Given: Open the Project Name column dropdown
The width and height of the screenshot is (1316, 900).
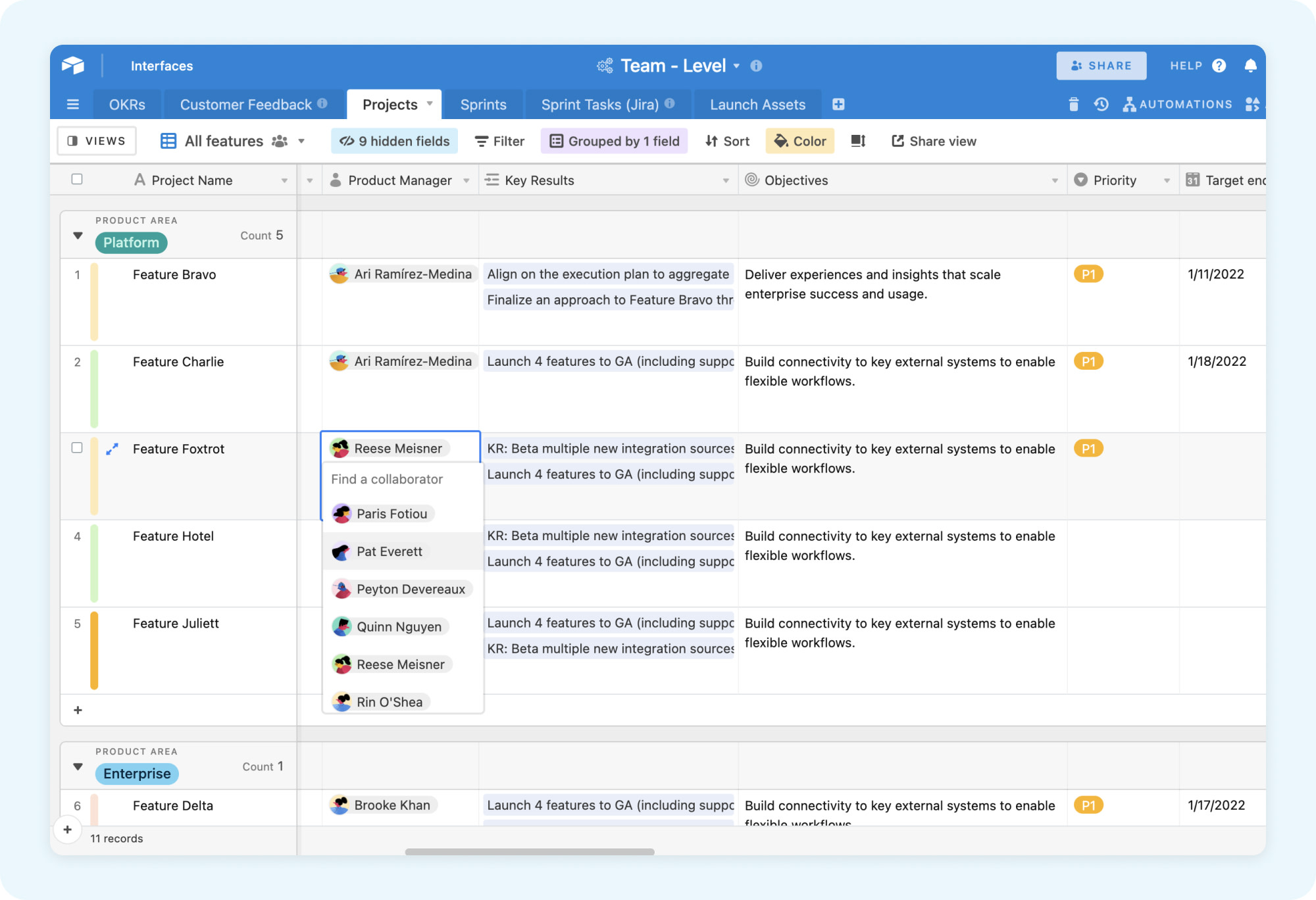Looking at the screenshot, I should coord(284,181).
